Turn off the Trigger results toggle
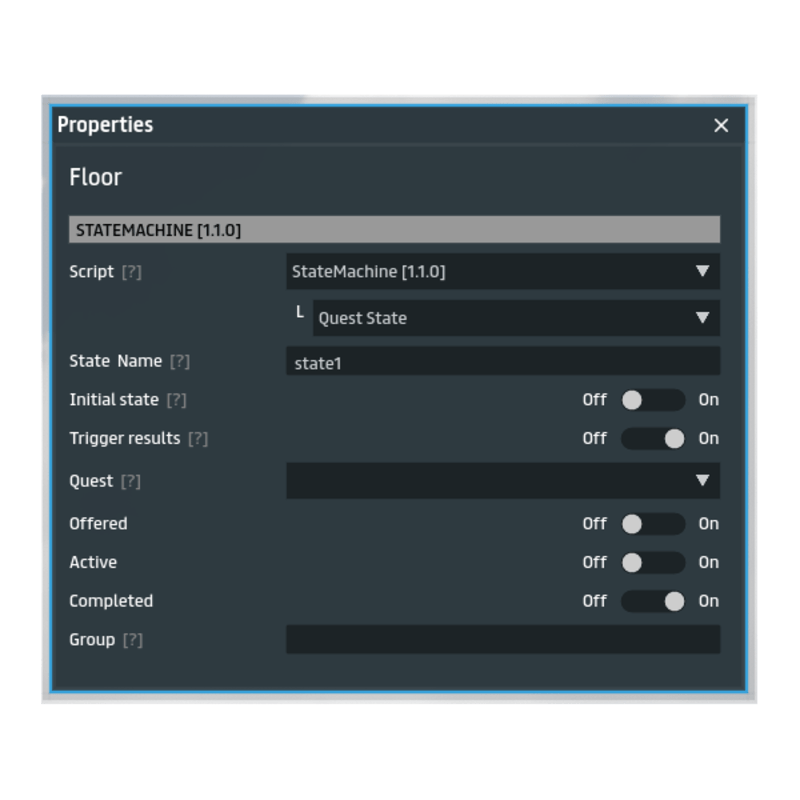800x800 pixels. point(652,439)
